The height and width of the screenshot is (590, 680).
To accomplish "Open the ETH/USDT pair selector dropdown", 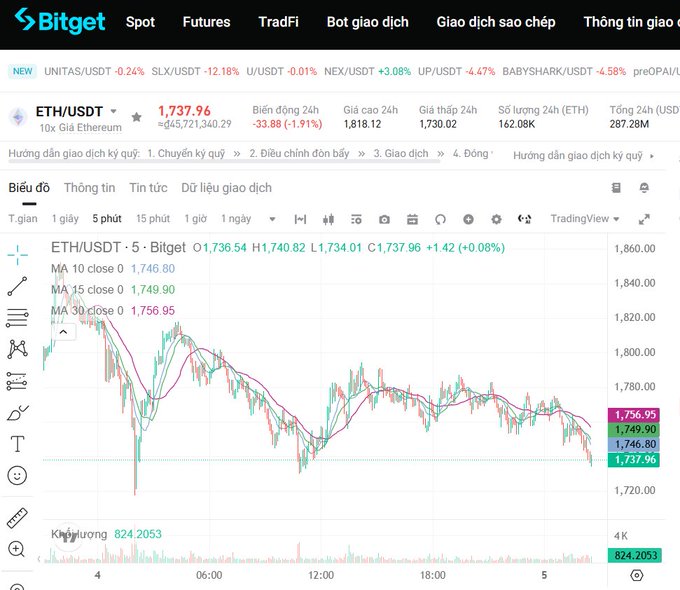I will click(x=113, y=111).
